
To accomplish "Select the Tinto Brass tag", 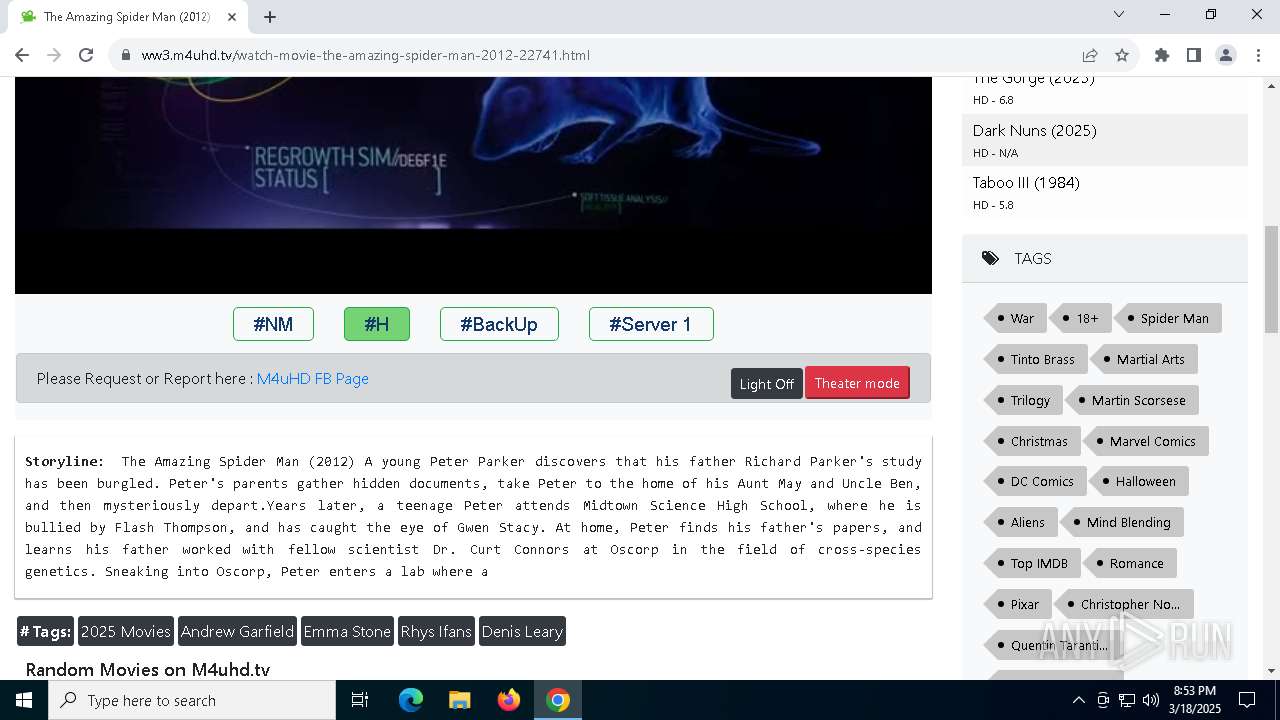I will click(x=1035, y=359).
